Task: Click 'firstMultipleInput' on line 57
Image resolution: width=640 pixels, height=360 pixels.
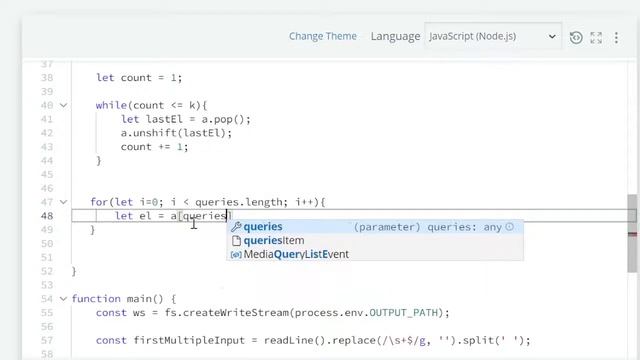Action: [x=189, y=340]
